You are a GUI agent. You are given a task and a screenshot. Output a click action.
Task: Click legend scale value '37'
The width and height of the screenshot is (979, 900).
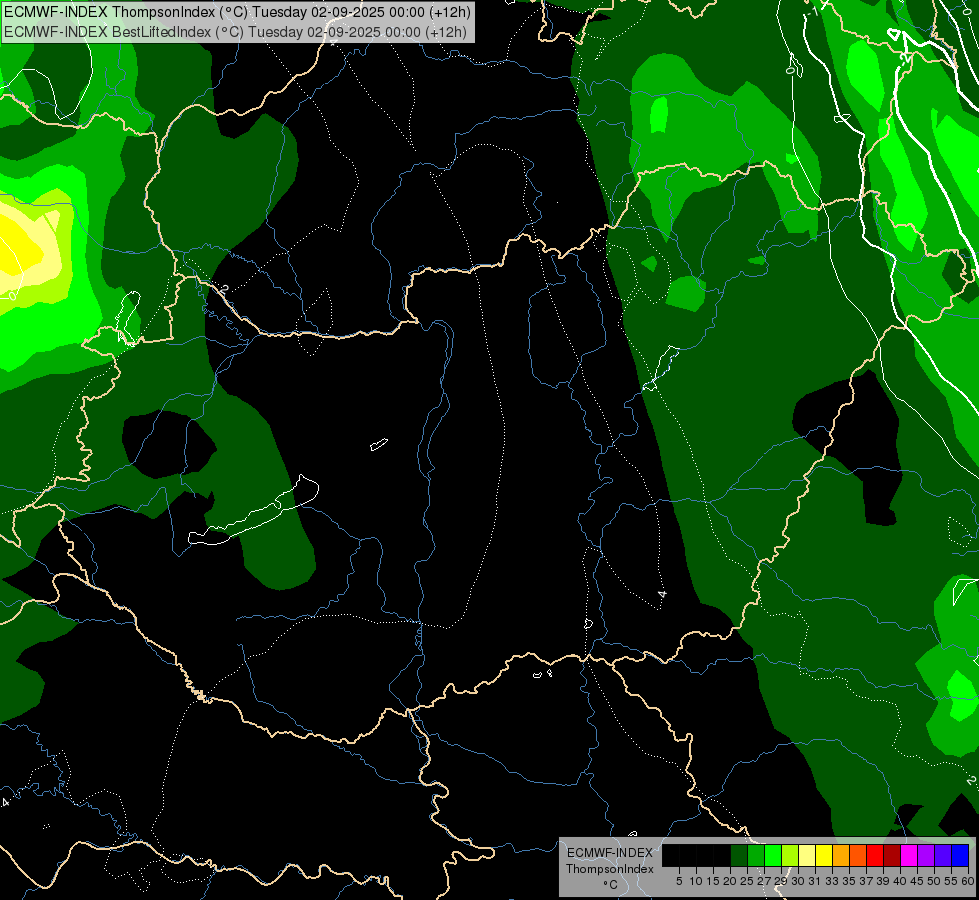867,881
